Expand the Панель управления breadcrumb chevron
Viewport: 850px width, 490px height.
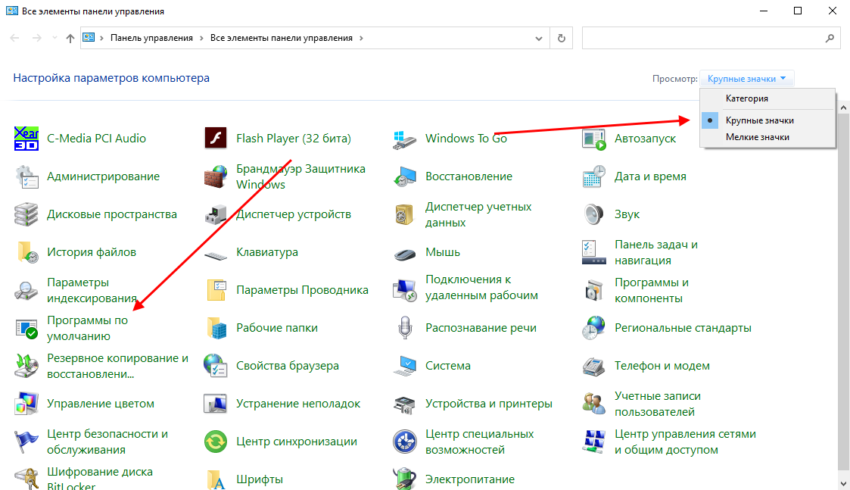tap(203, 38)
